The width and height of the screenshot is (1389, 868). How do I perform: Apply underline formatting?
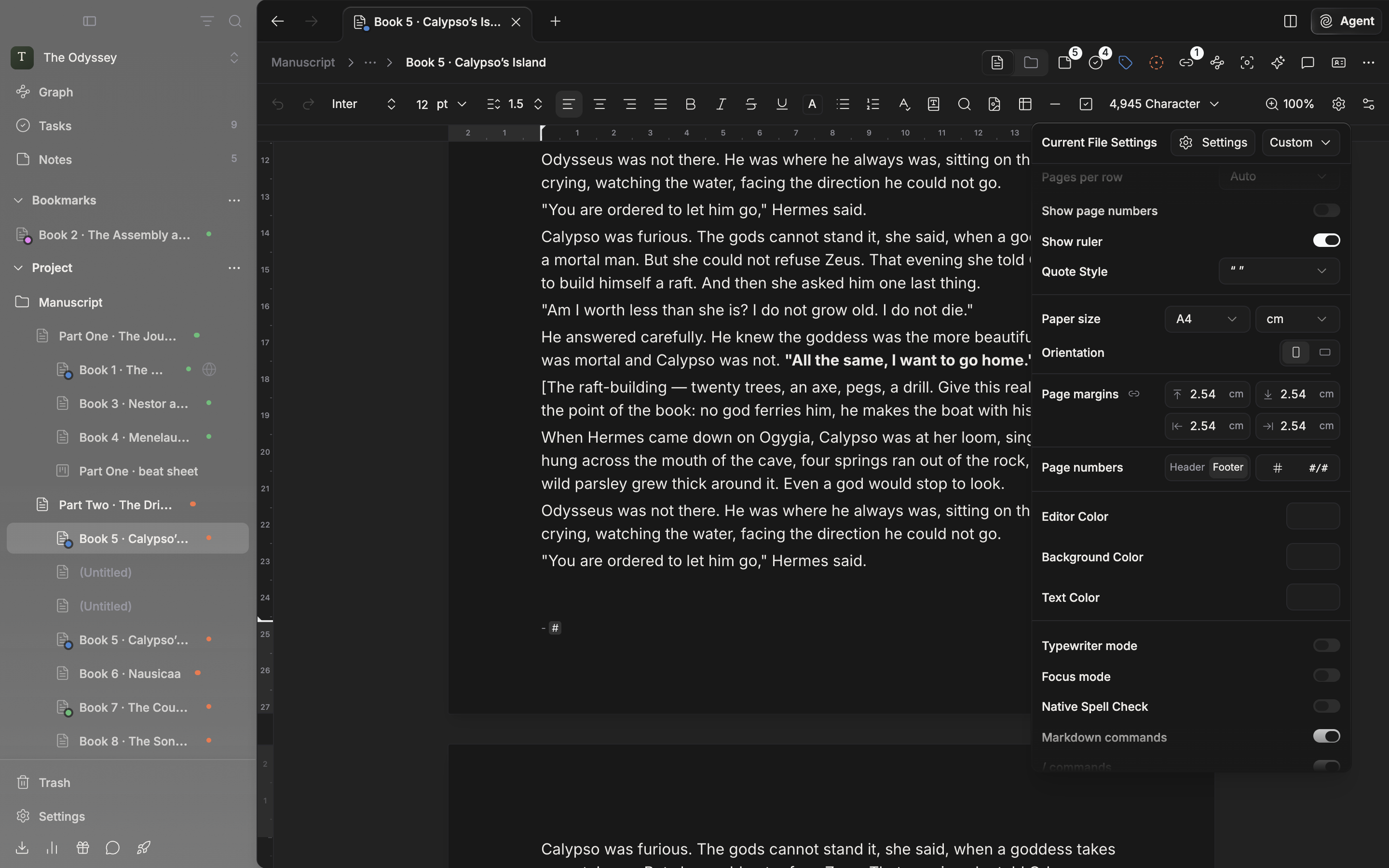[782, 104]
